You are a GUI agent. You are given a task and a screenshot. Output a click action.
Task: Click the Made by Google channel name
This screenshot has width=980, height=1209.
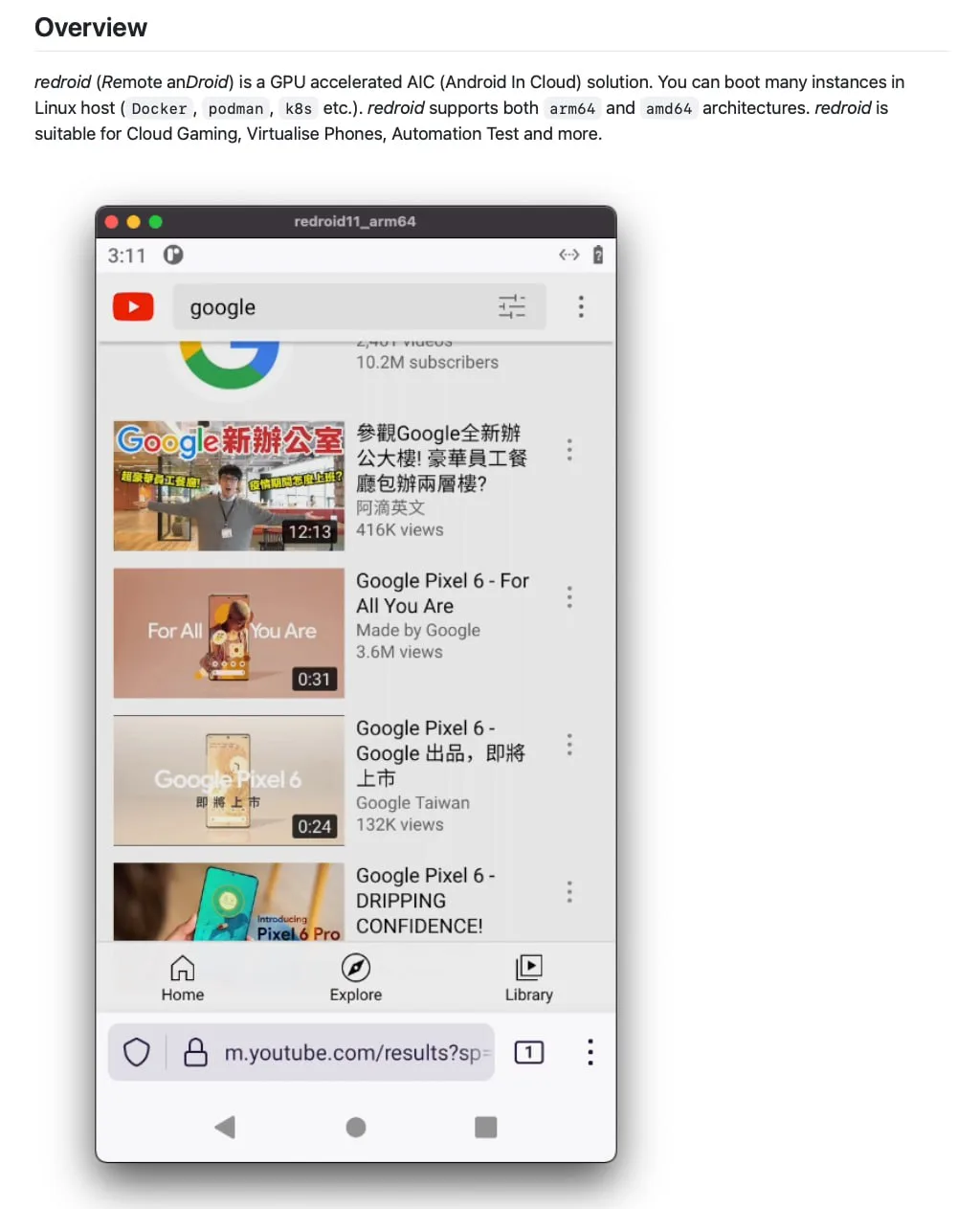tap(418, 630)
